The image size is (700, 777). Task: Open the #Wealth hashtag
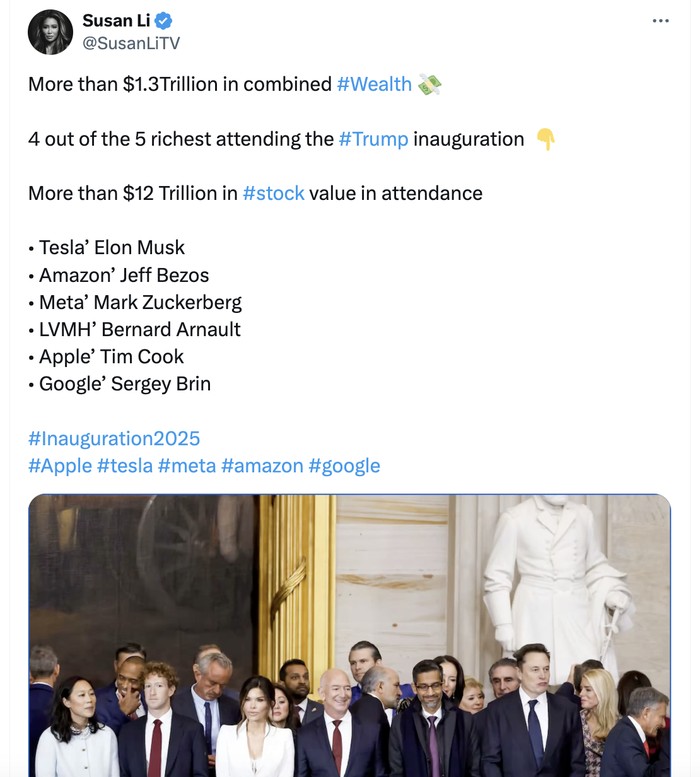tap(374, 84)
